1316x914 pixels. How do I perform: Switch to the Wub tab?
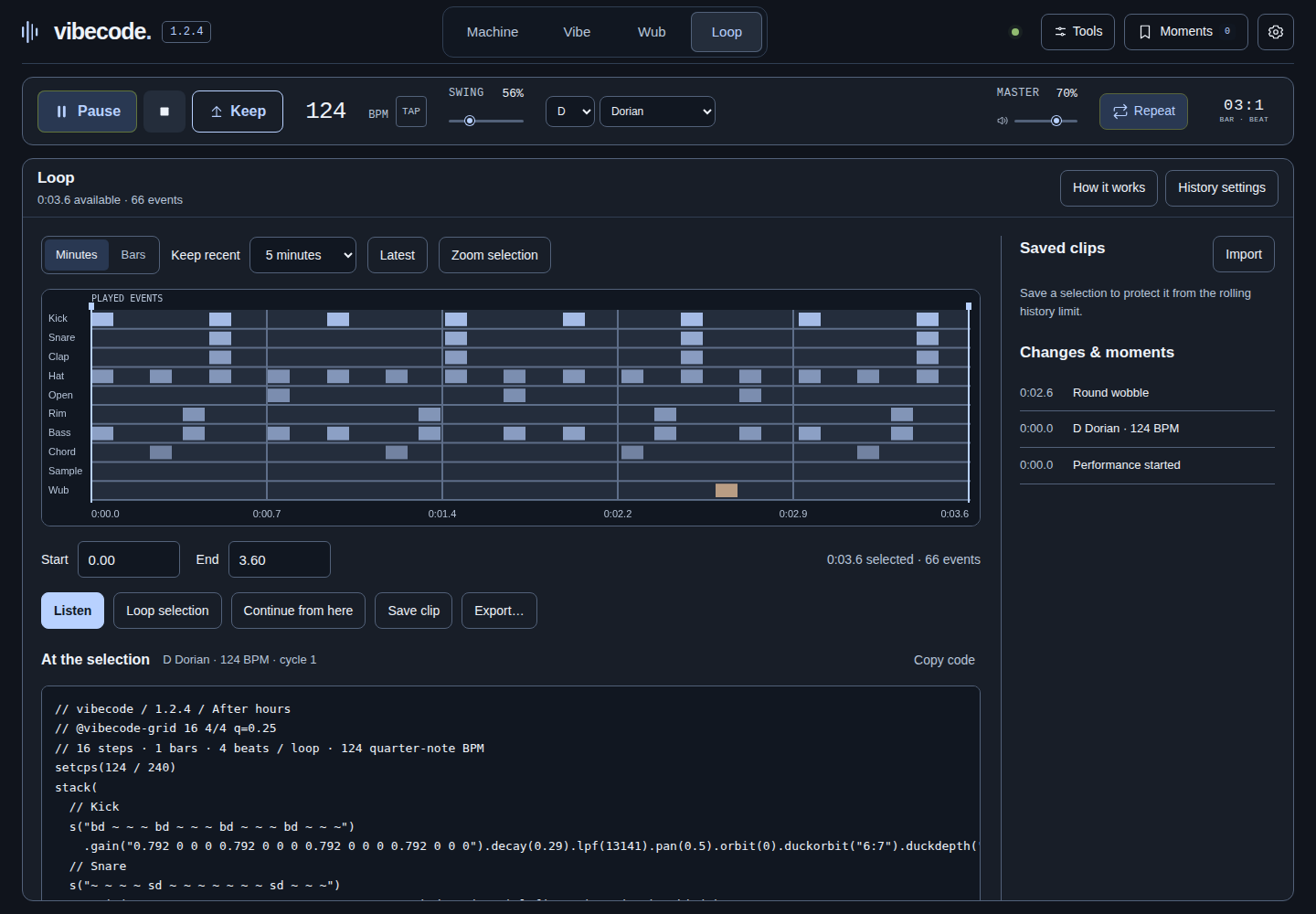(x=652, y=32)
